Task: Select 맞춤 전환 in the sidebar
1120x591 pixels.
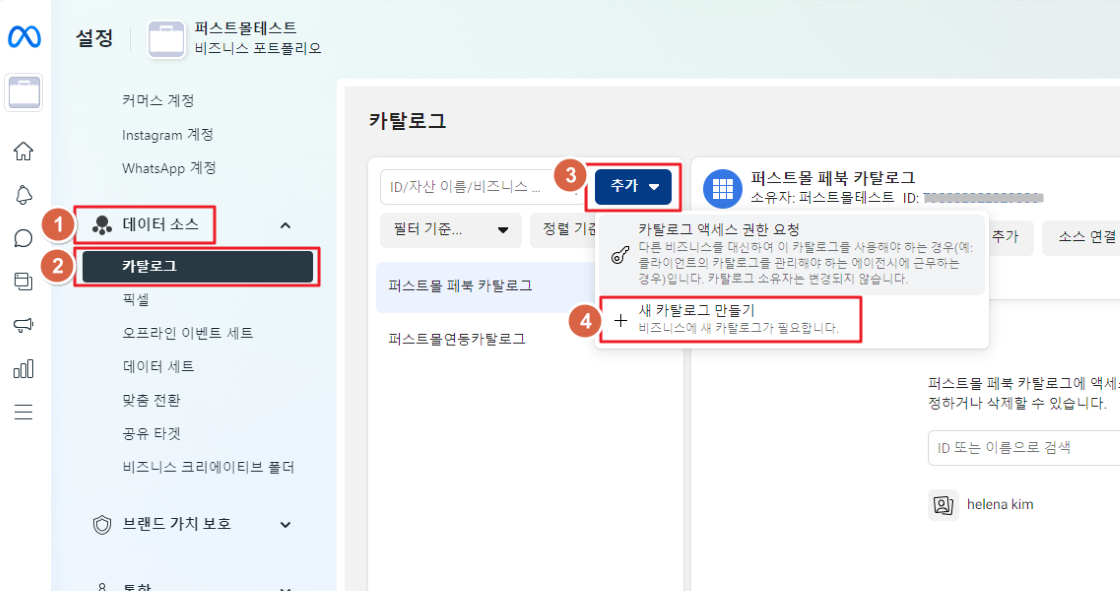Action: [x=151, y=400]
